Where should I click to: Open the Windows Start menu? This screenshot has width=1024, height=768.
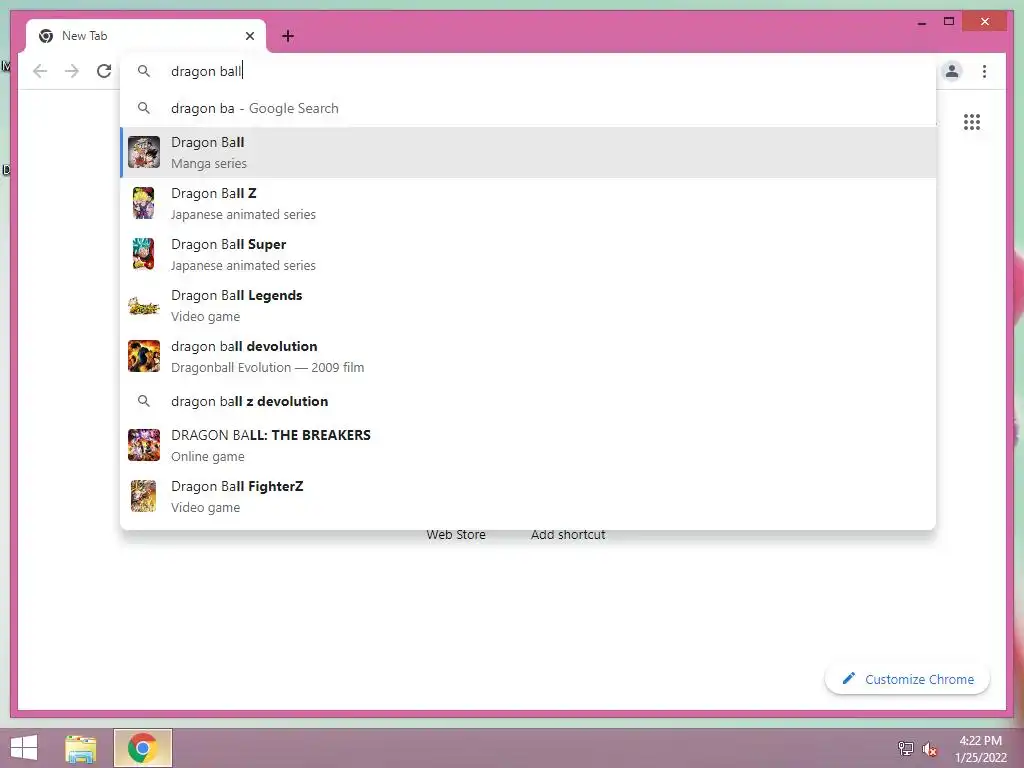(x=24, y=748)
